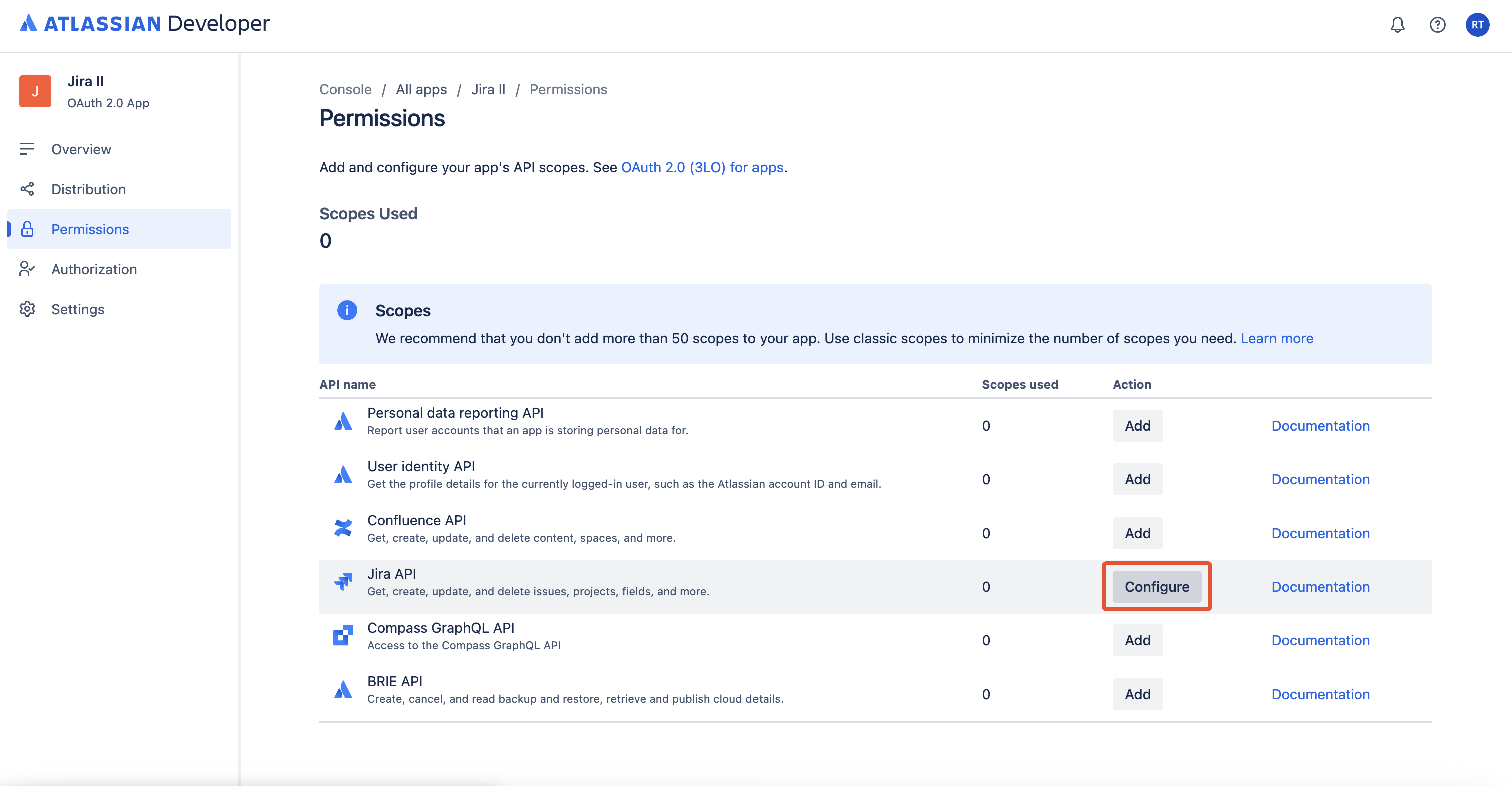This screenshot has width=1512, height=786.
Task: Click the Jira II app avatar icon
Action: 35,91
